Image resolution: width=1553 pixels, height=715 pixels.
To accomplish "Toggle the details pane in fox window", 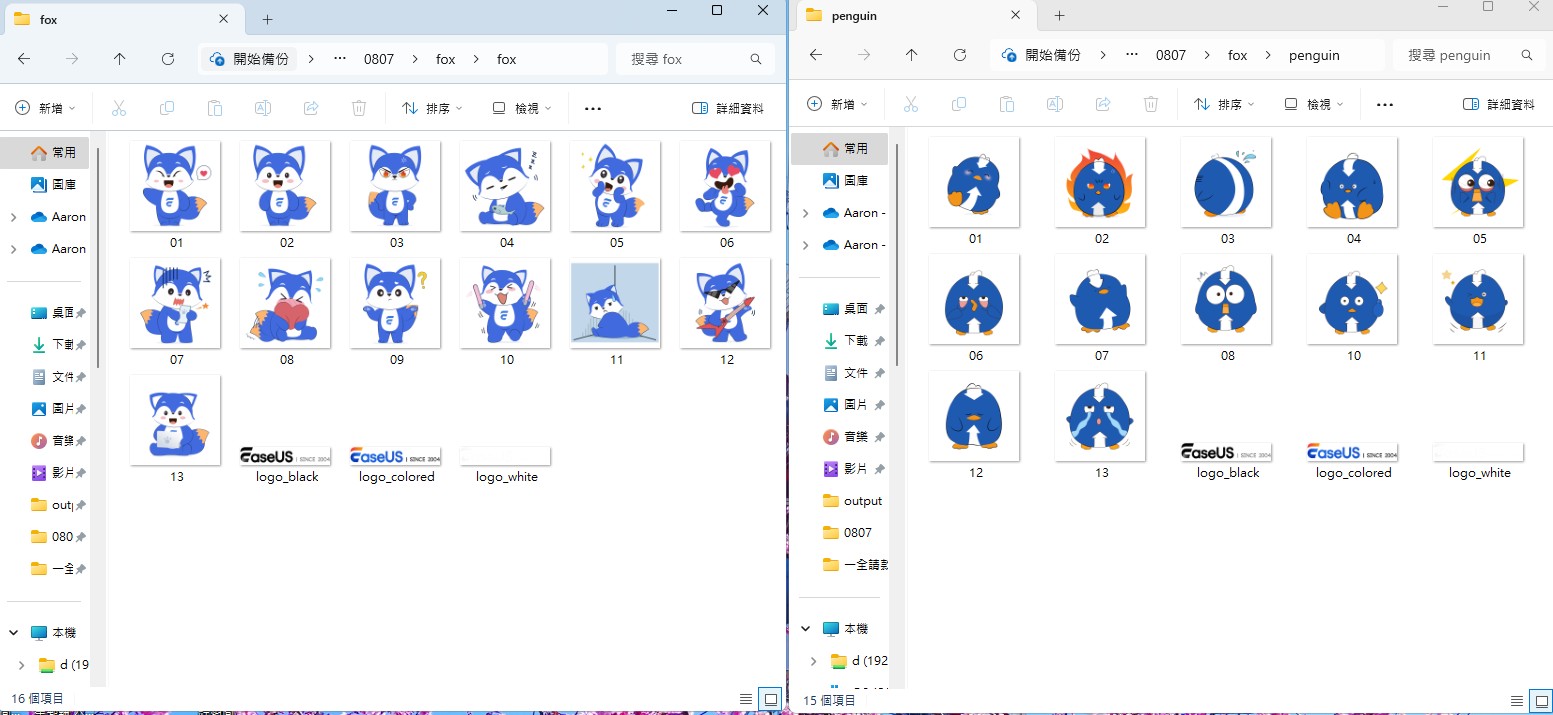I will [728, 108].
